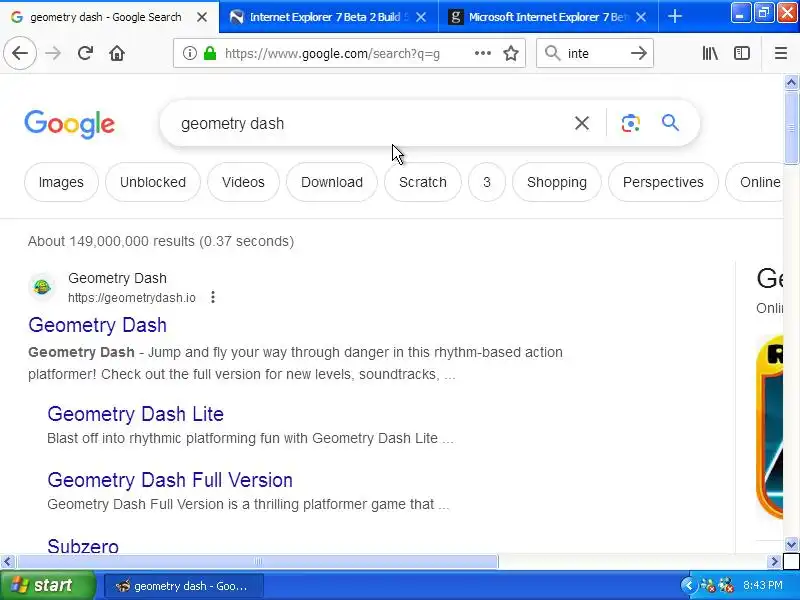Select the Perspectives filter chip
Image resolution: width=800 pixels, height=600 pixels.
pos(663,182)
